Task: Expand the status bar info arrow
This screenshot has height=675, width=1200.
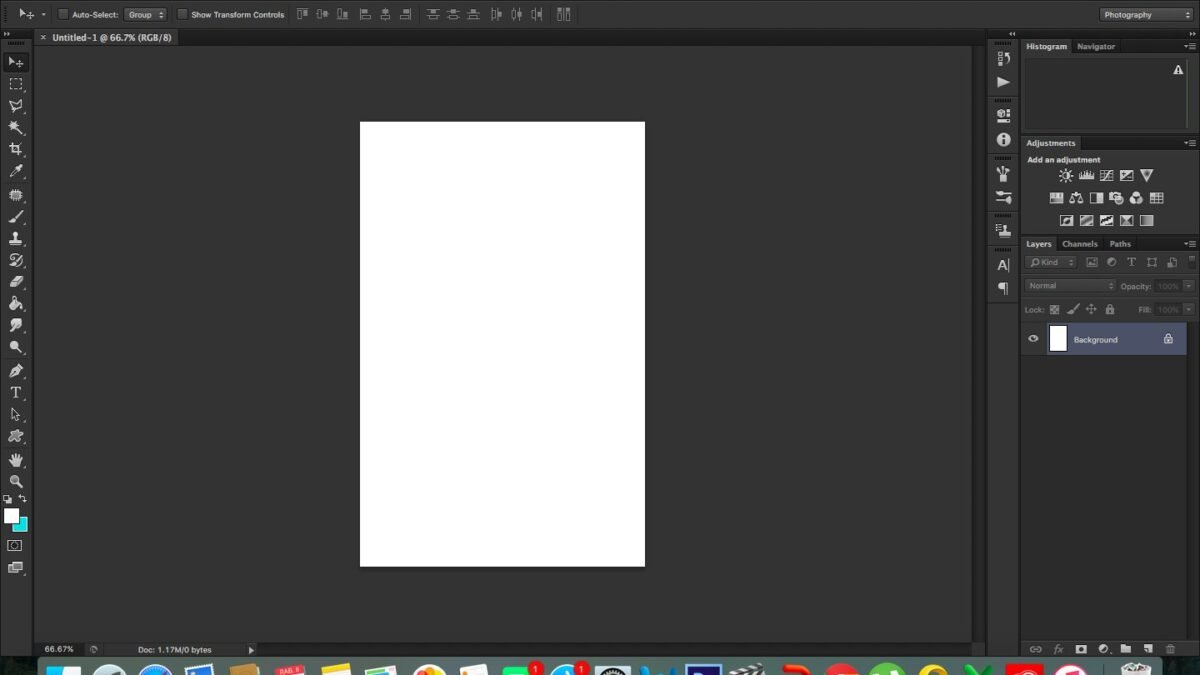Action: click(251, 649)
